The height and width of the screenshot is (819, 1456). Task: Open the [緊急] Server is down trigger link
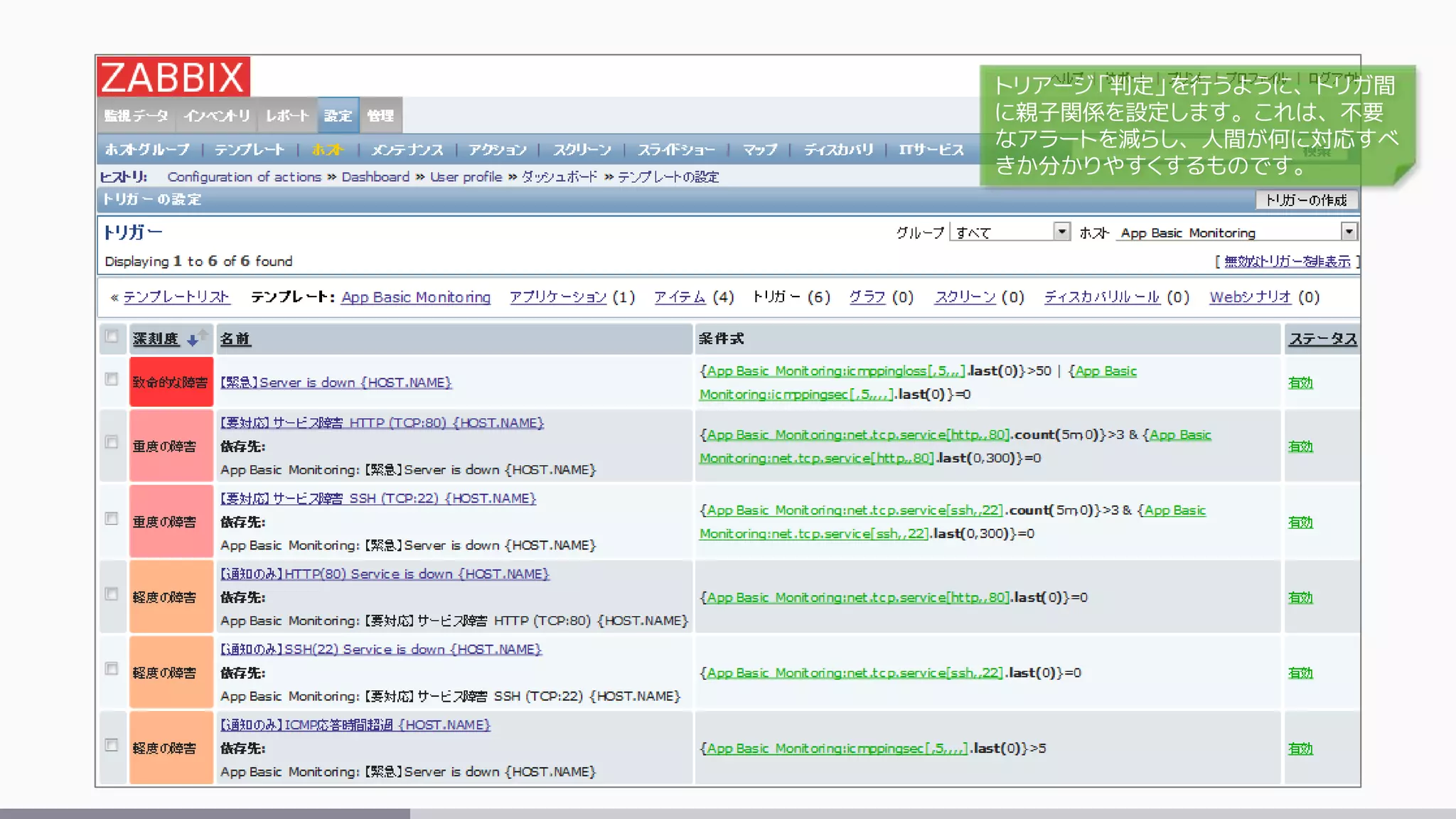pyautogui.click(x=336, y=382)
